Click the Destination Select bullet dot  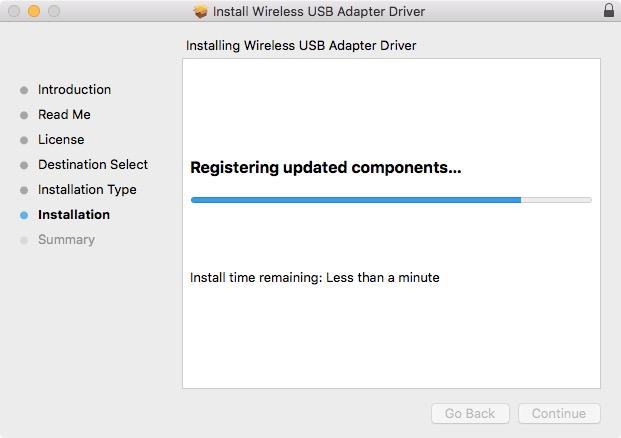24,165
